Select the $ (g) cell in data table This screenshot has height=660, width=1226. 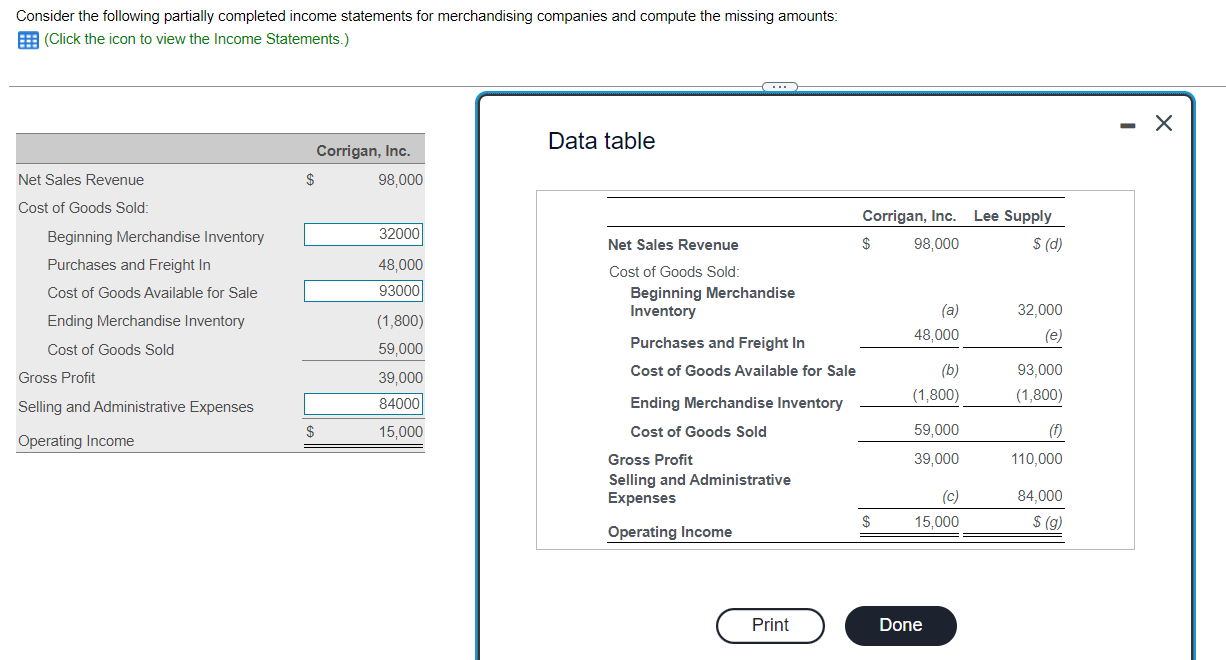tap(1047, 522)
